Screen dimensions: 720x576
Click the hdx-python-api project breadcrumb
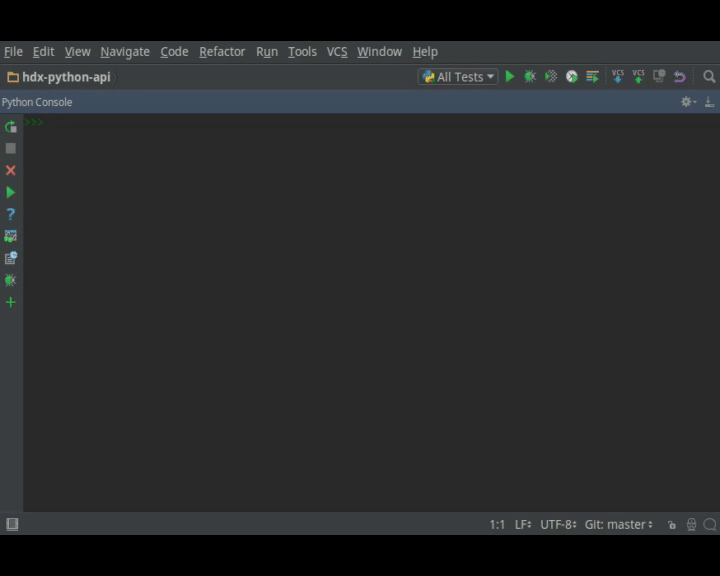pos(66,77)
